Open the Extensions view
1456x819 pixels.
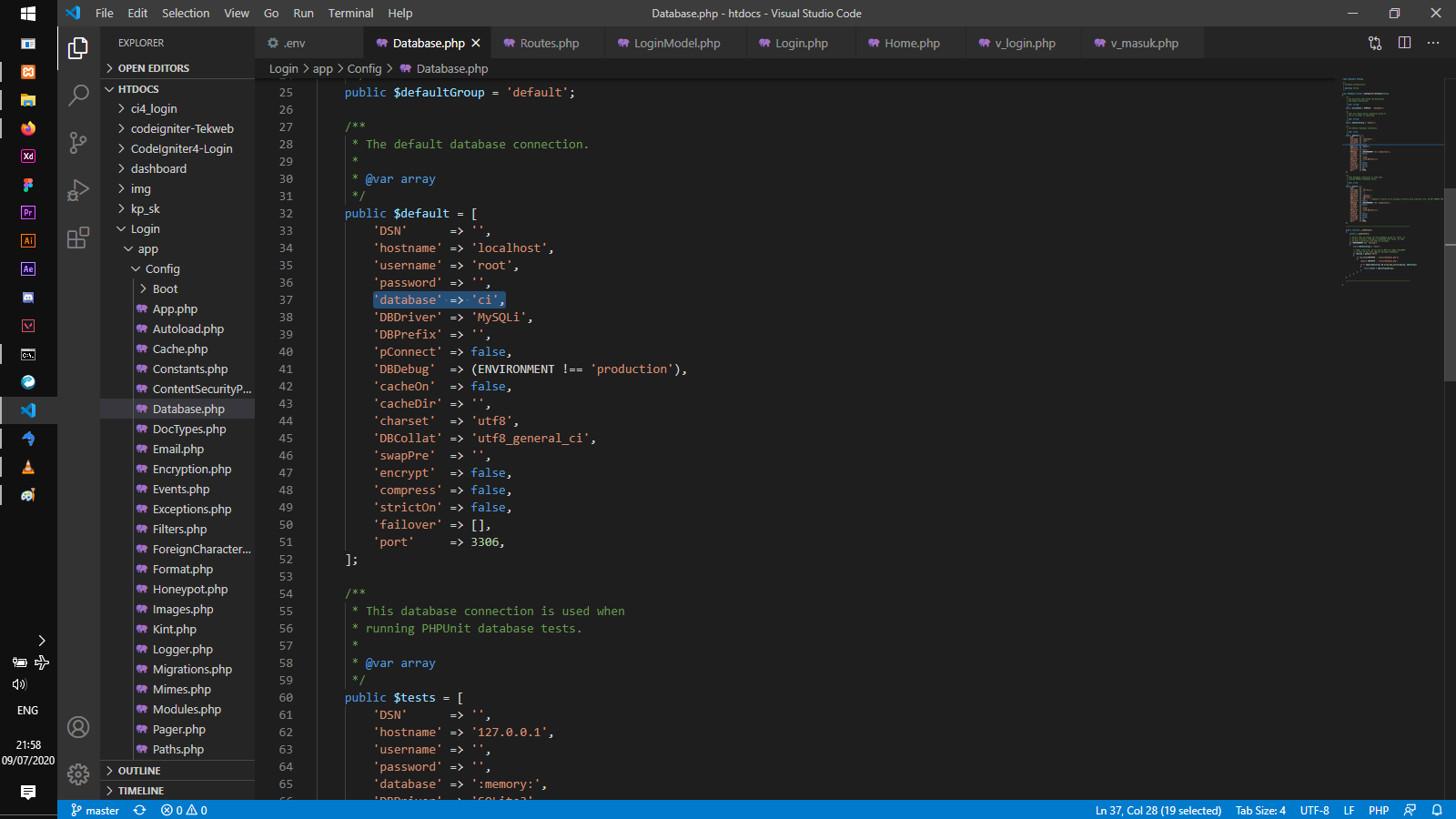(x=78, y=238)
